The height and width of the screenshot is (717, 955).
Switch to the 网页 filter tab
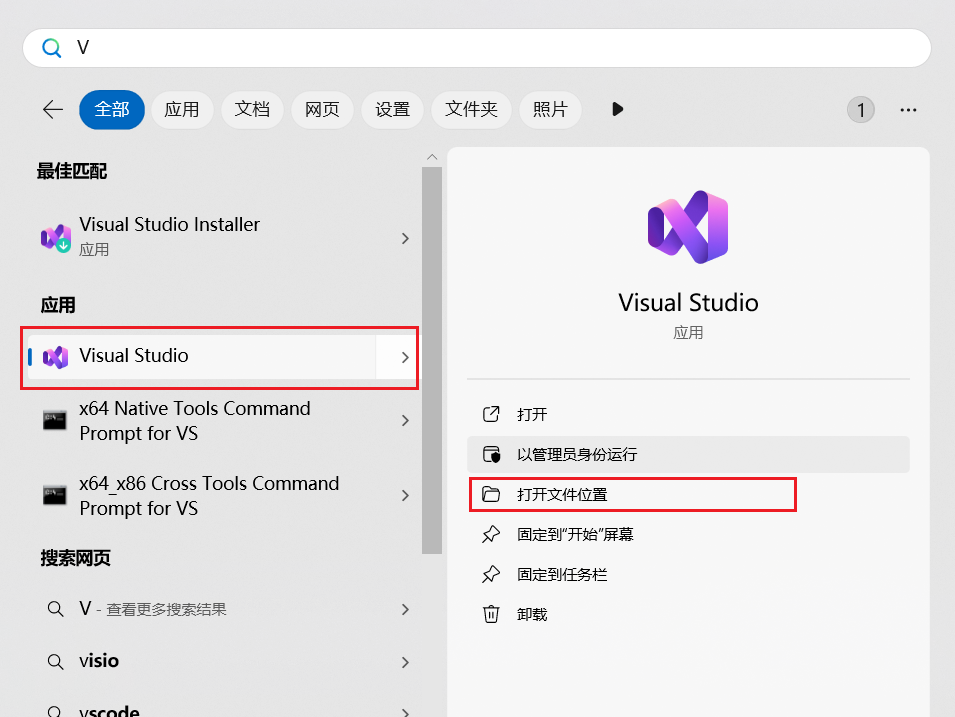pyautogui.click(x=322, y=110)
